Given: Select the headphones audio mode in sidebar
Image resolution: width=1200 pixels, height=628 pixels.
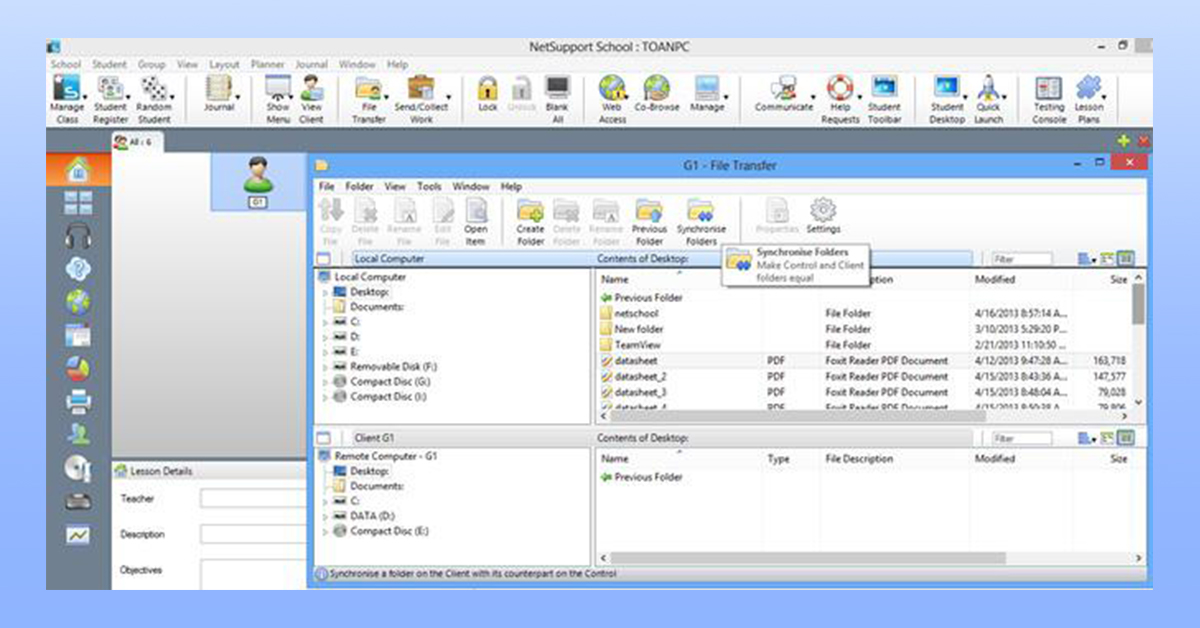Looking at the screenshot, I should point(78,236).
